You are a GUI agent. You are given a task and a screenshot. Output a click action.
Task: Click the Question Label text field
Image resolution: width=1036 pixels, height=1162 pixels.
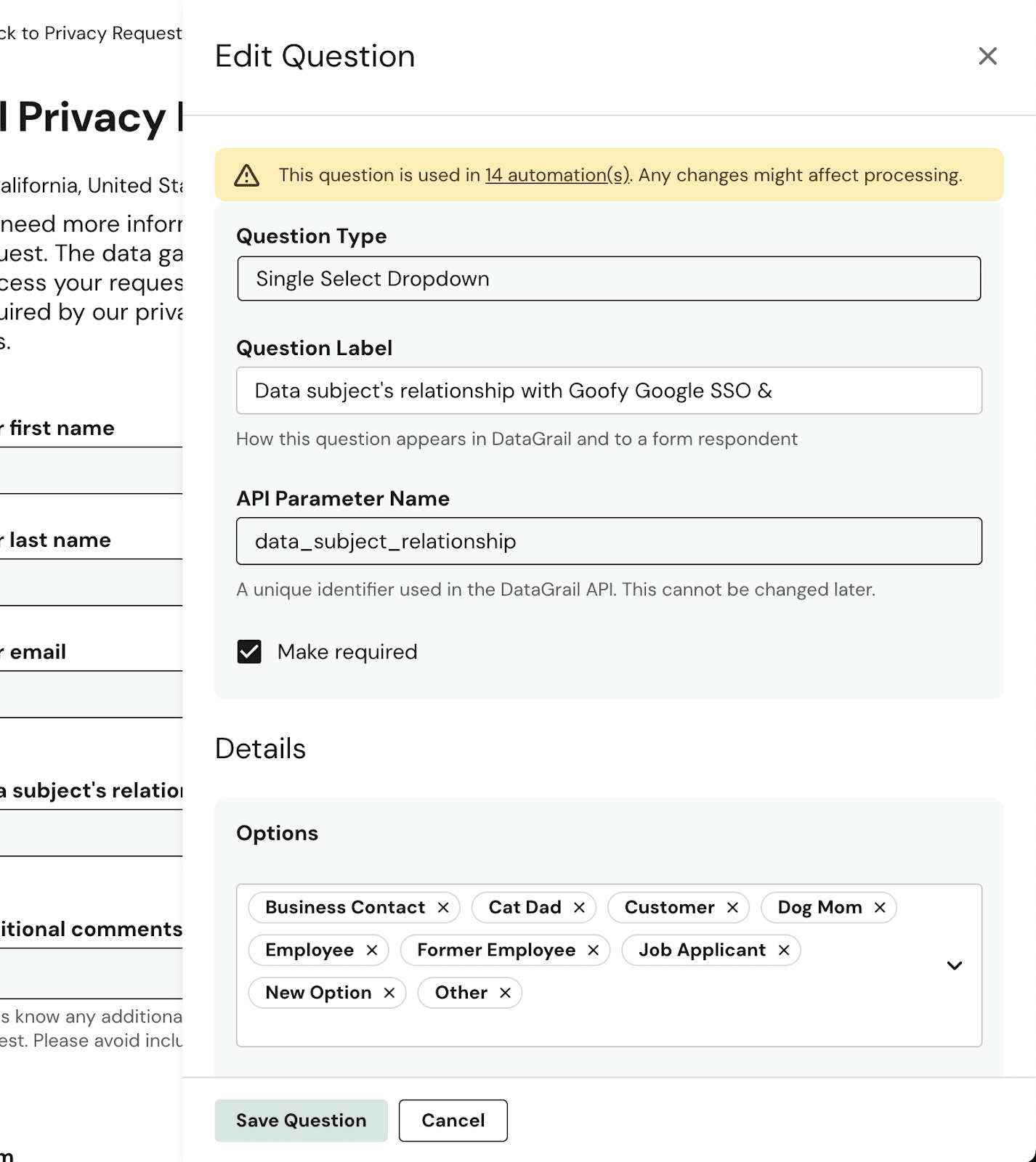pos(609,391)
